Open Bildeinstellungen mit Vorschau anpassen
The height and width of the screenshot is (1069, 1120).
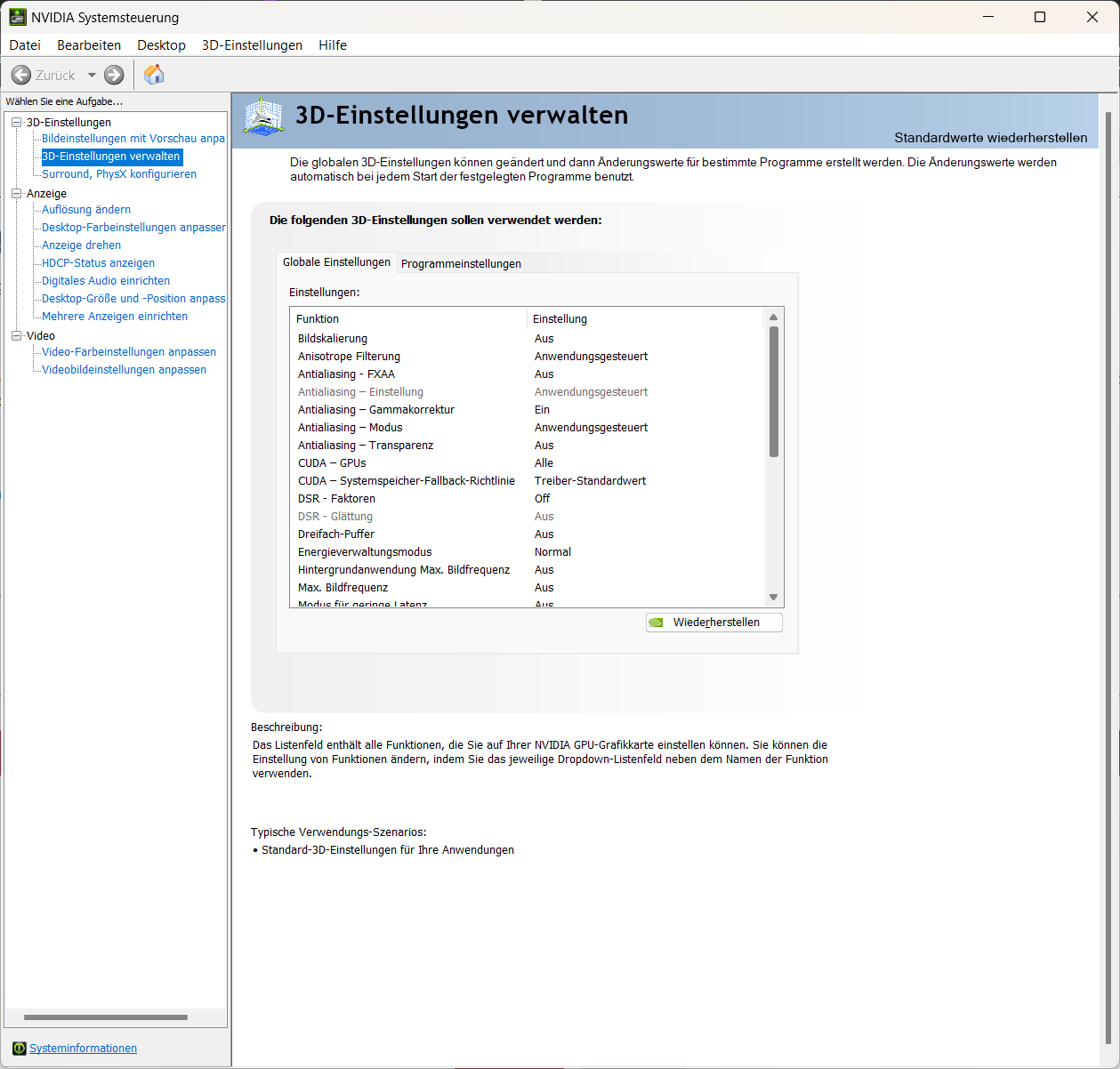pos(133,139)
